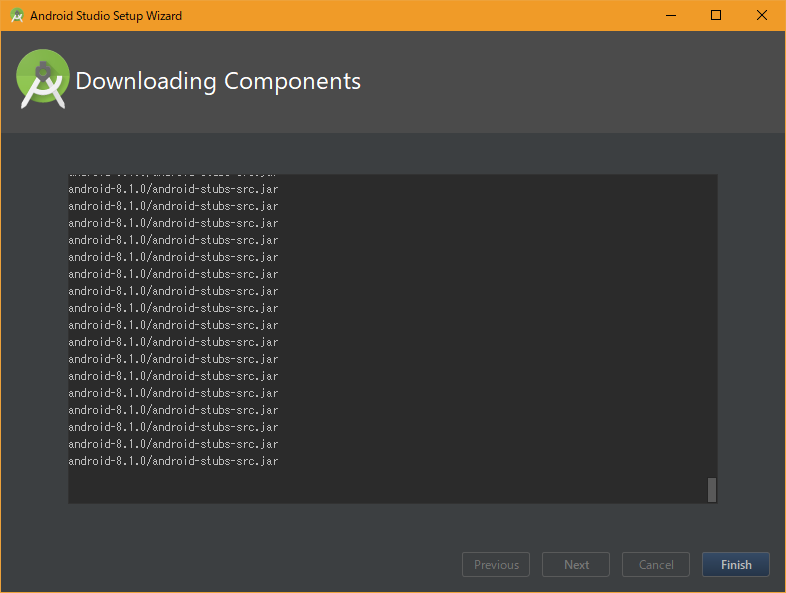Click the greyed-out Next button
This screenshot has height=593, width=786.
(576, 565)
